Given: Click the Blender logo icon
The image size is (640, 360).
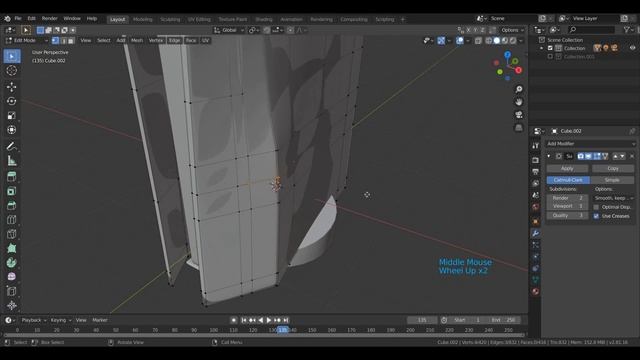Looking at the screenshot, I should [x=7, y=18].
